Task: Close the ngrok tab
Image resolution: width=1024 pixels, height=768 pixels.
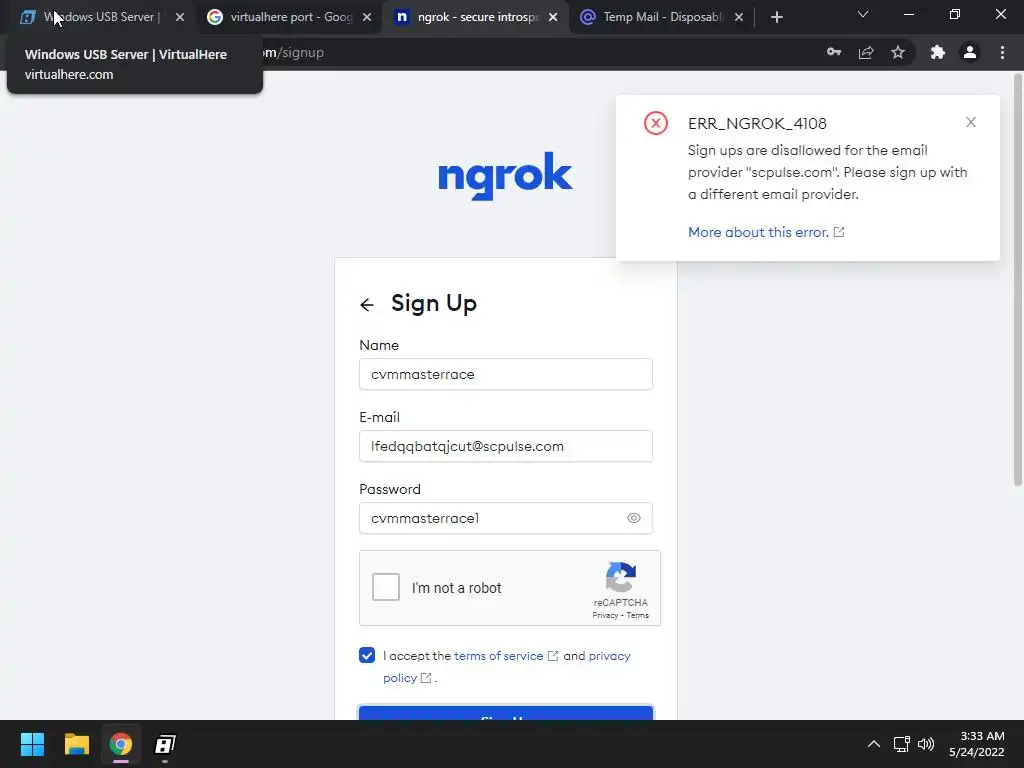Action: 553,17
